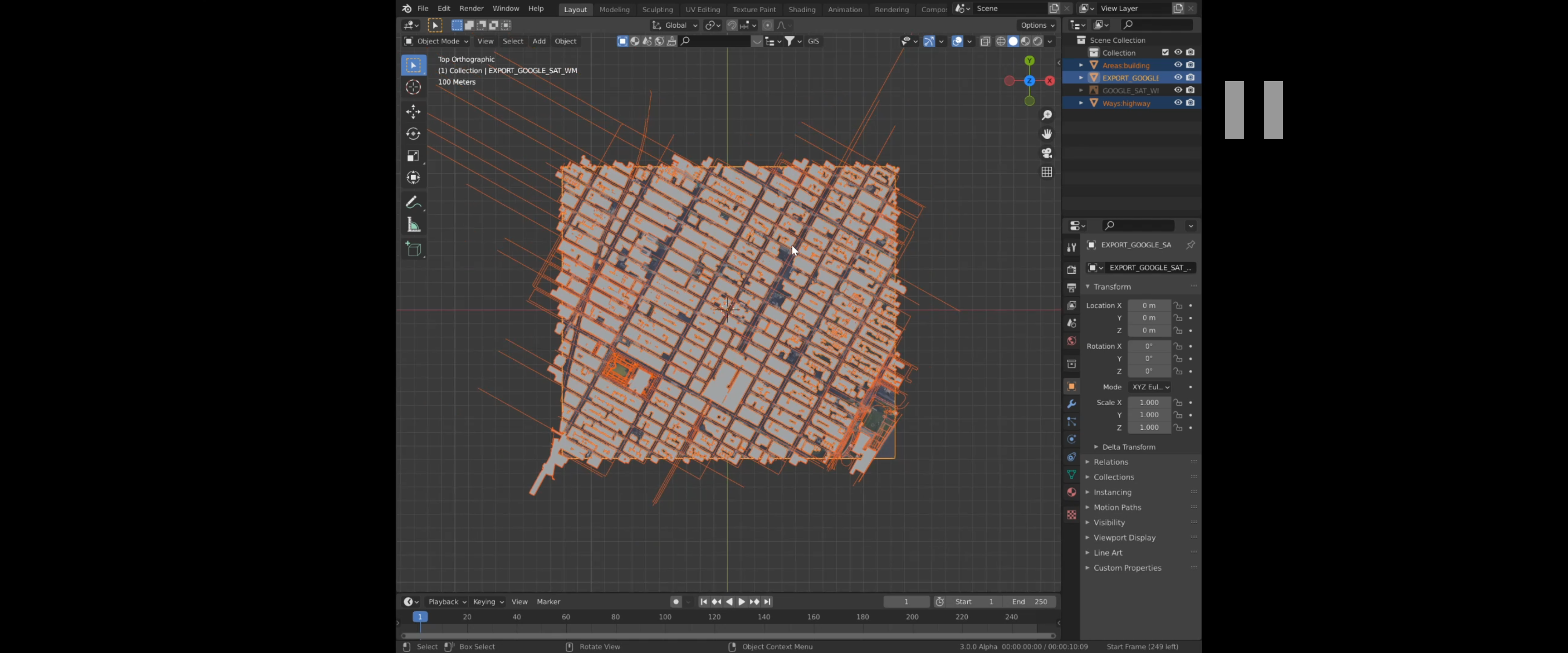1568x653 pixels.
Task: Toggle visibility of Areas:building object
Action: (1177, 65)
